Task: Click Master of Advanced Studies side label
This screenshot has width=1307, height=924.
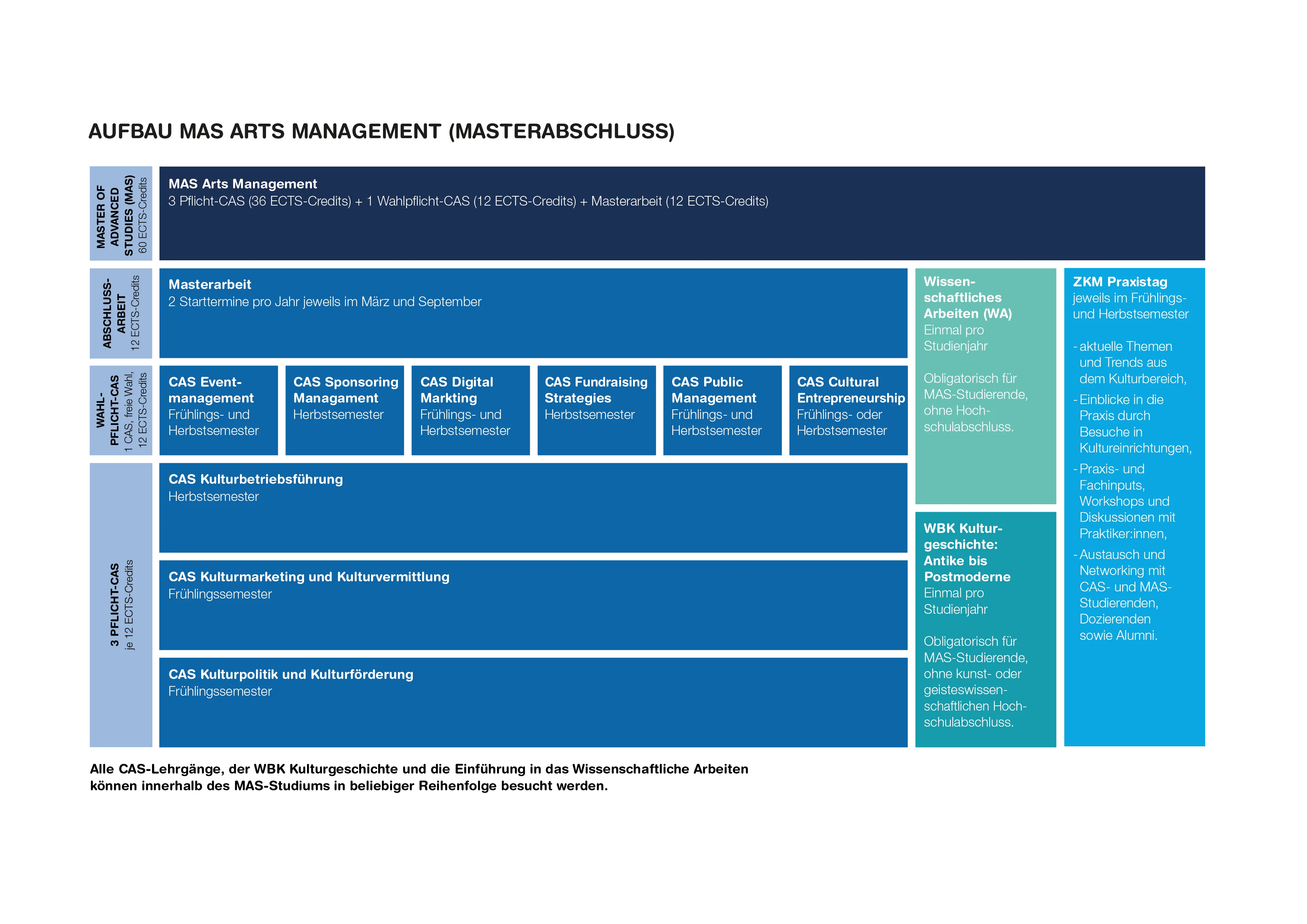Action: click(x=122, y=214)
